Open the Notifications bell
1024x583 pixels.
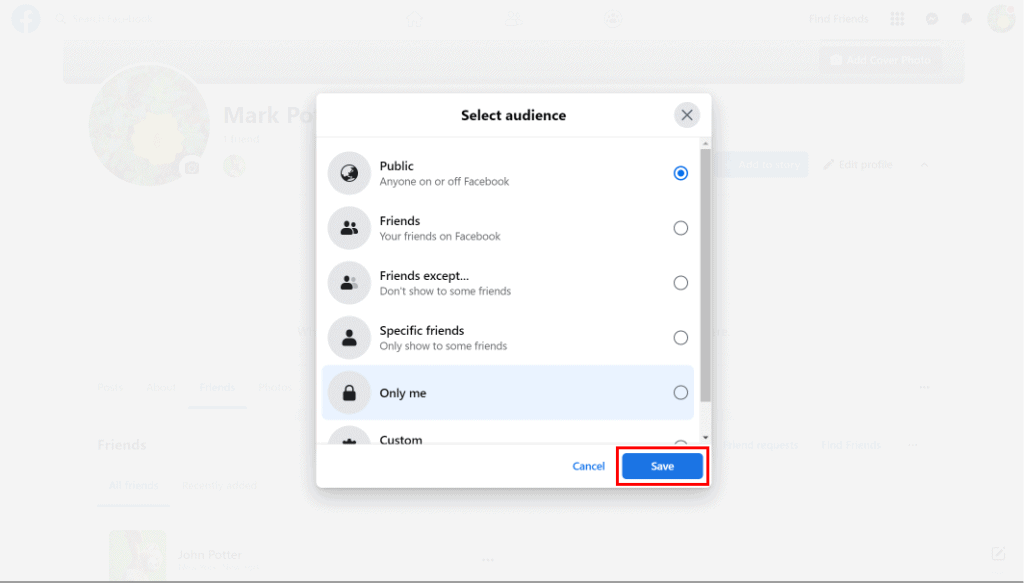(965, 18)
